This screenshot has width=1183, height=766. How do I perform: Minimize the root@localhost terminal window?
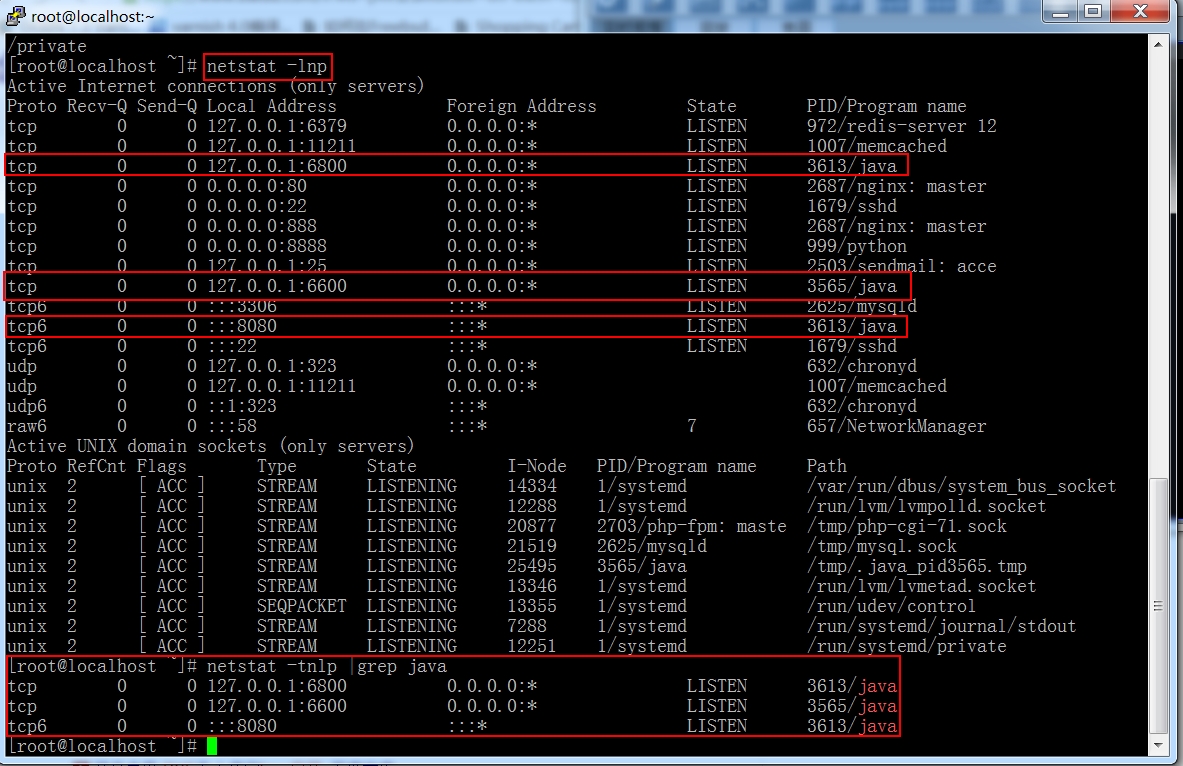point(1060,11)
